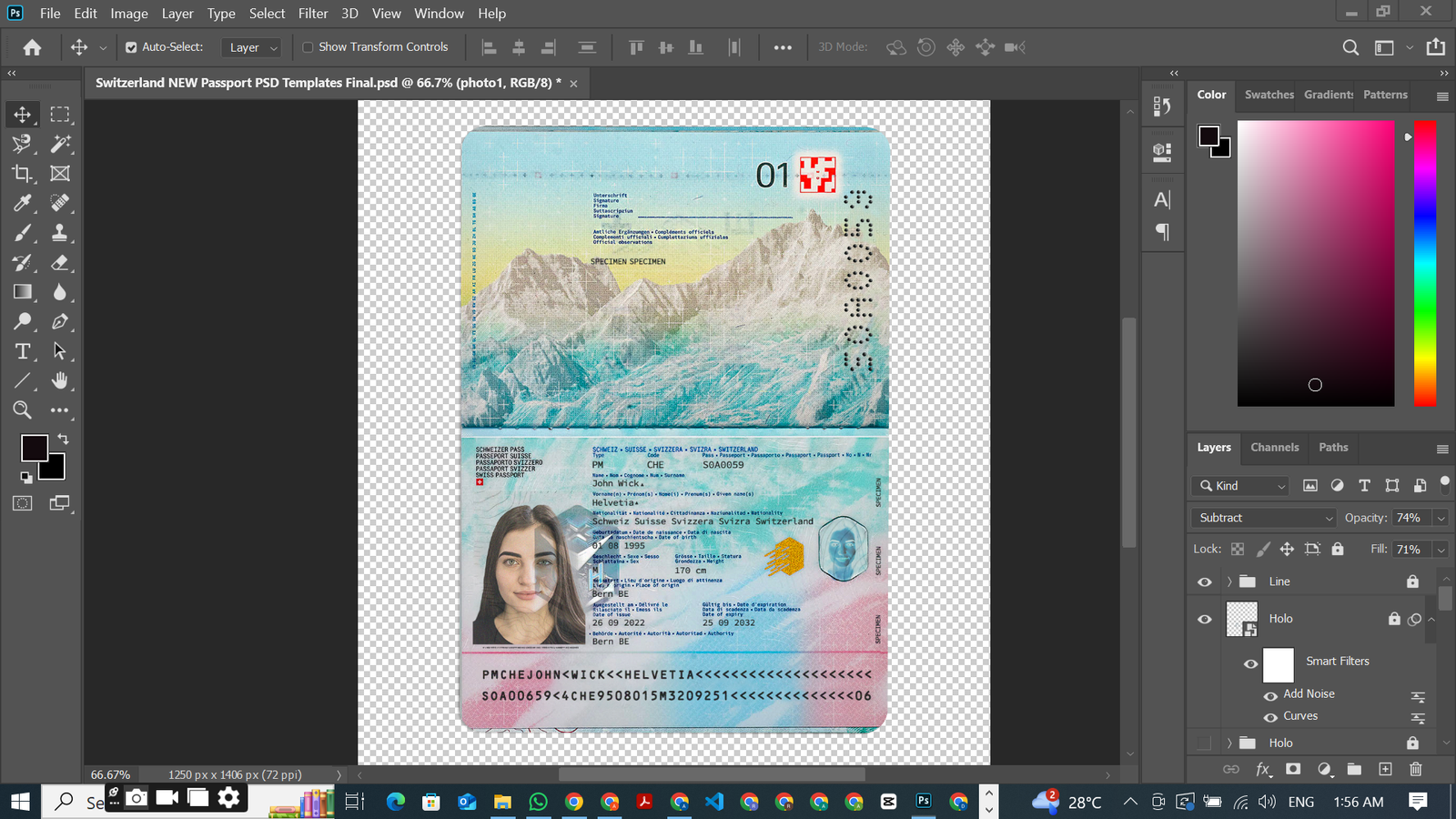Hide the Smart Filters visibility eye
1456x819 pixels.
(1251, 663)
